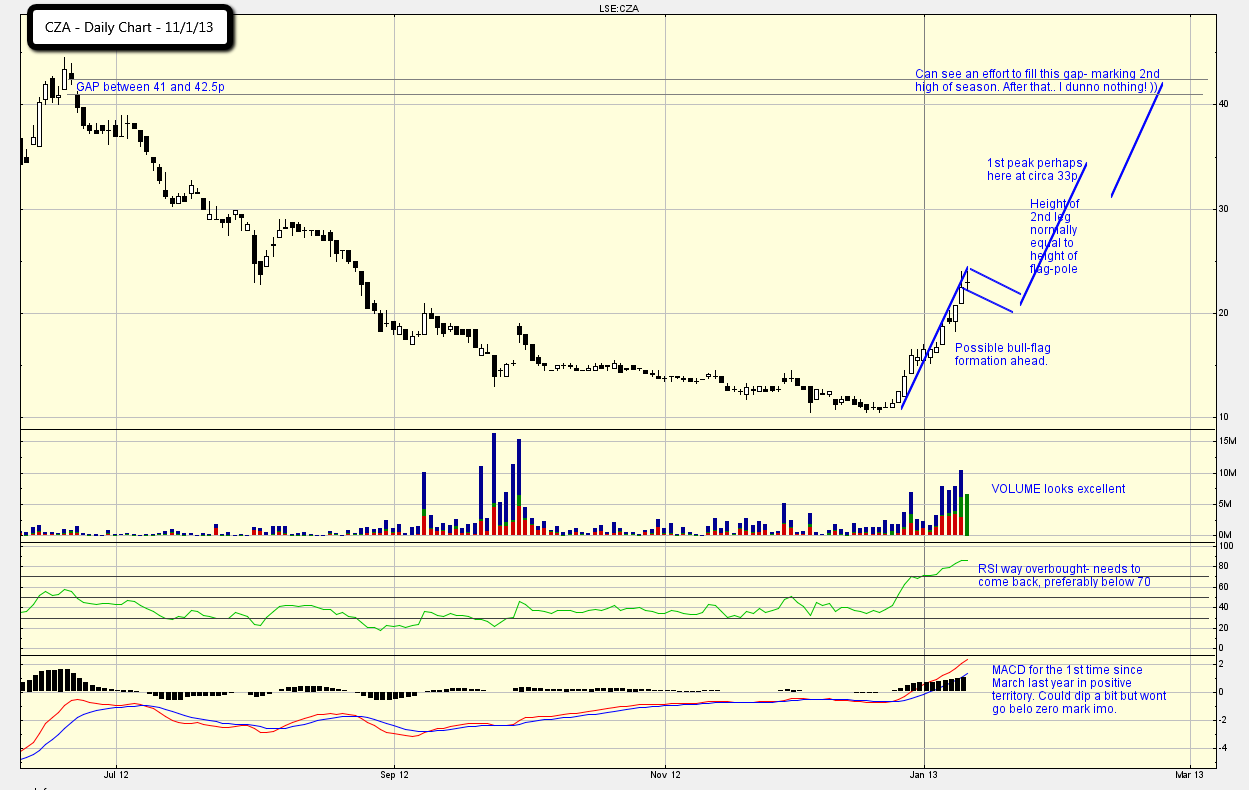Click the 'Jul 12' date axis label
This screenshot has width=1249, height=790.
click(117, 774)
